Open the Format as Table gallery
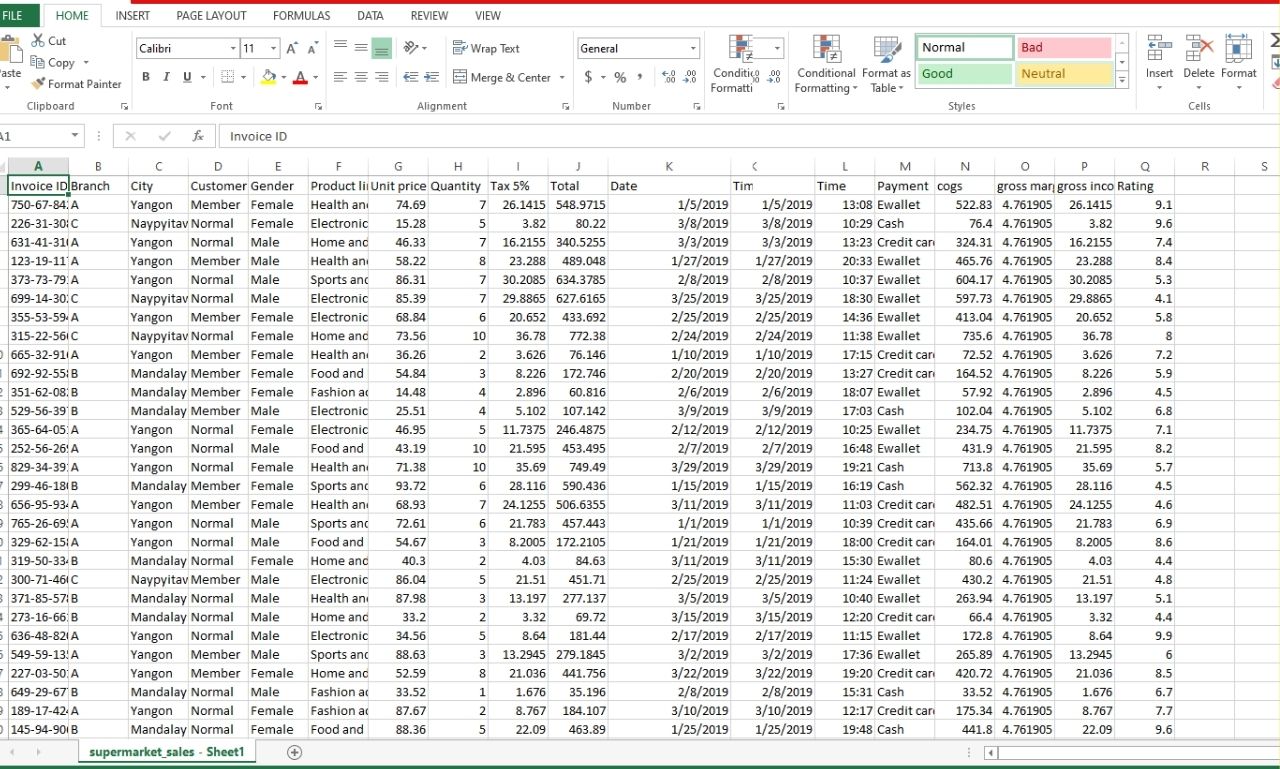Image resolution: width=1280 pixels, height=769 pixels. click(x=886, y=66)
